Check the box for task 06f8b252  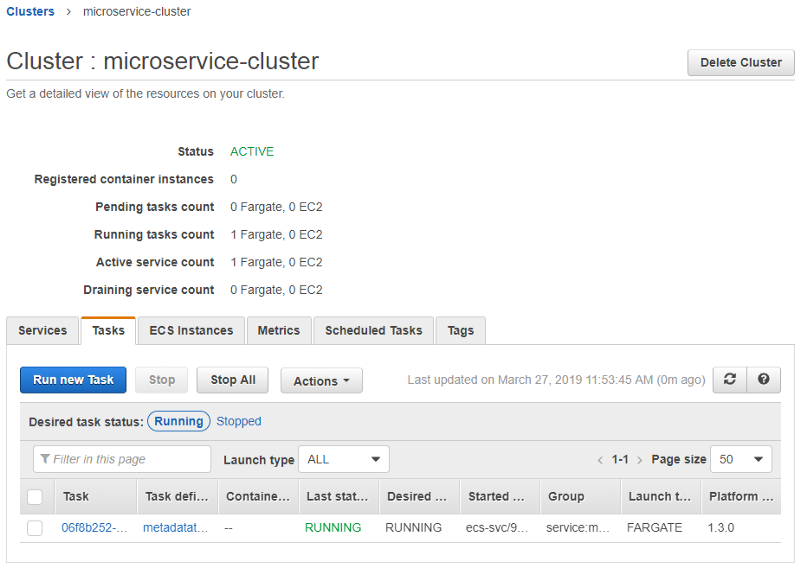pyautogui.click(x=35, y=528)
